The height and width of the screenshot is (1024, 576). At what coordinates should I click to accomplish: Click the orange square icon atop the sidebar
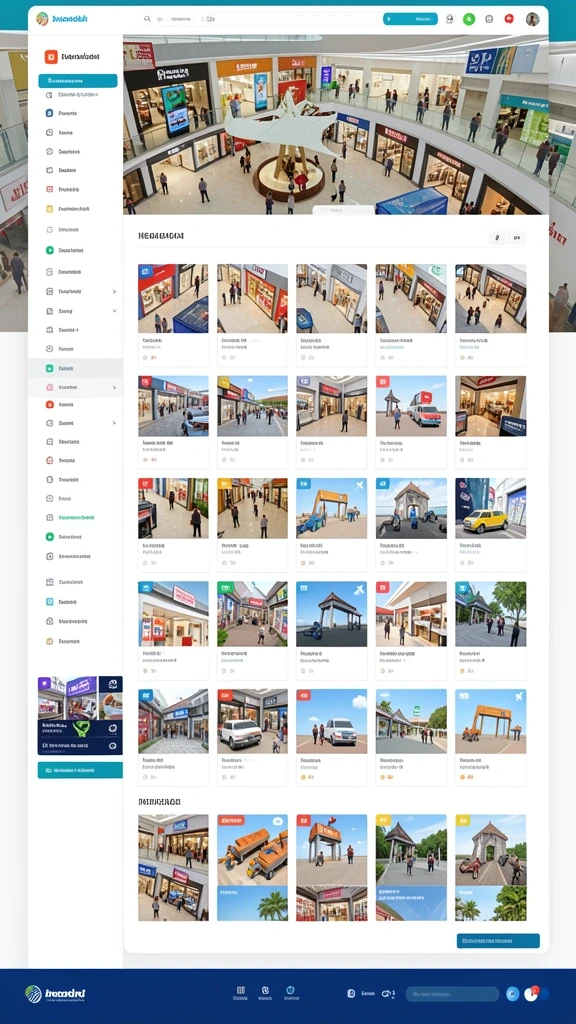51,57
